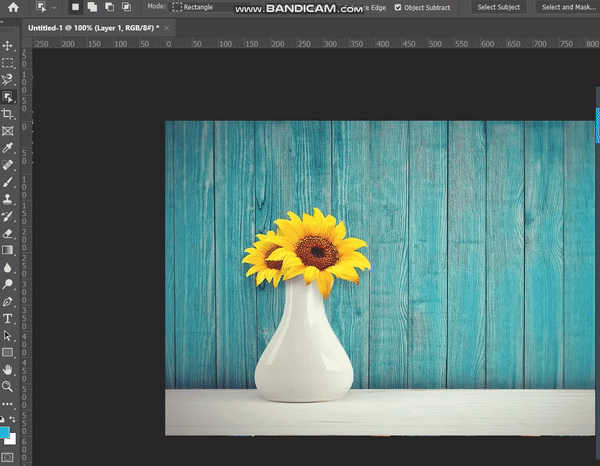
Task: Open the Mode Rectangle dropdown
Action: click(x=210, y=7)
